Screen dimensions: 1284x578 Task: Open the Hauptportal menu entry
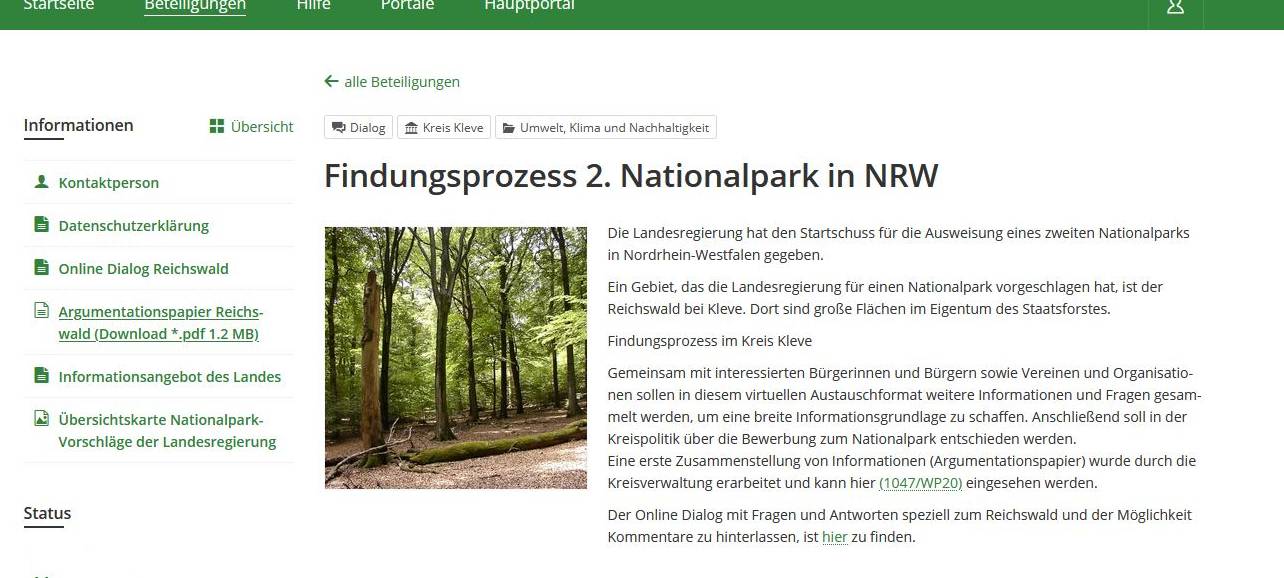pos(528,6)
